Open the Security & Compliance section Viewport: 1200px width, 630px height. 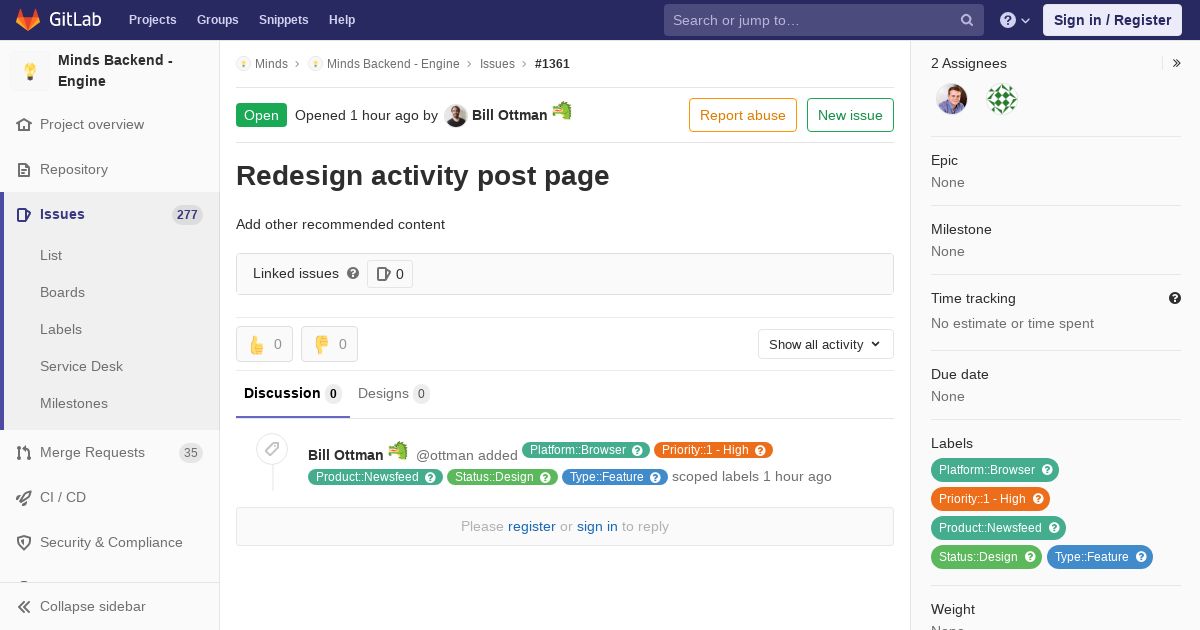coord(110,542)
